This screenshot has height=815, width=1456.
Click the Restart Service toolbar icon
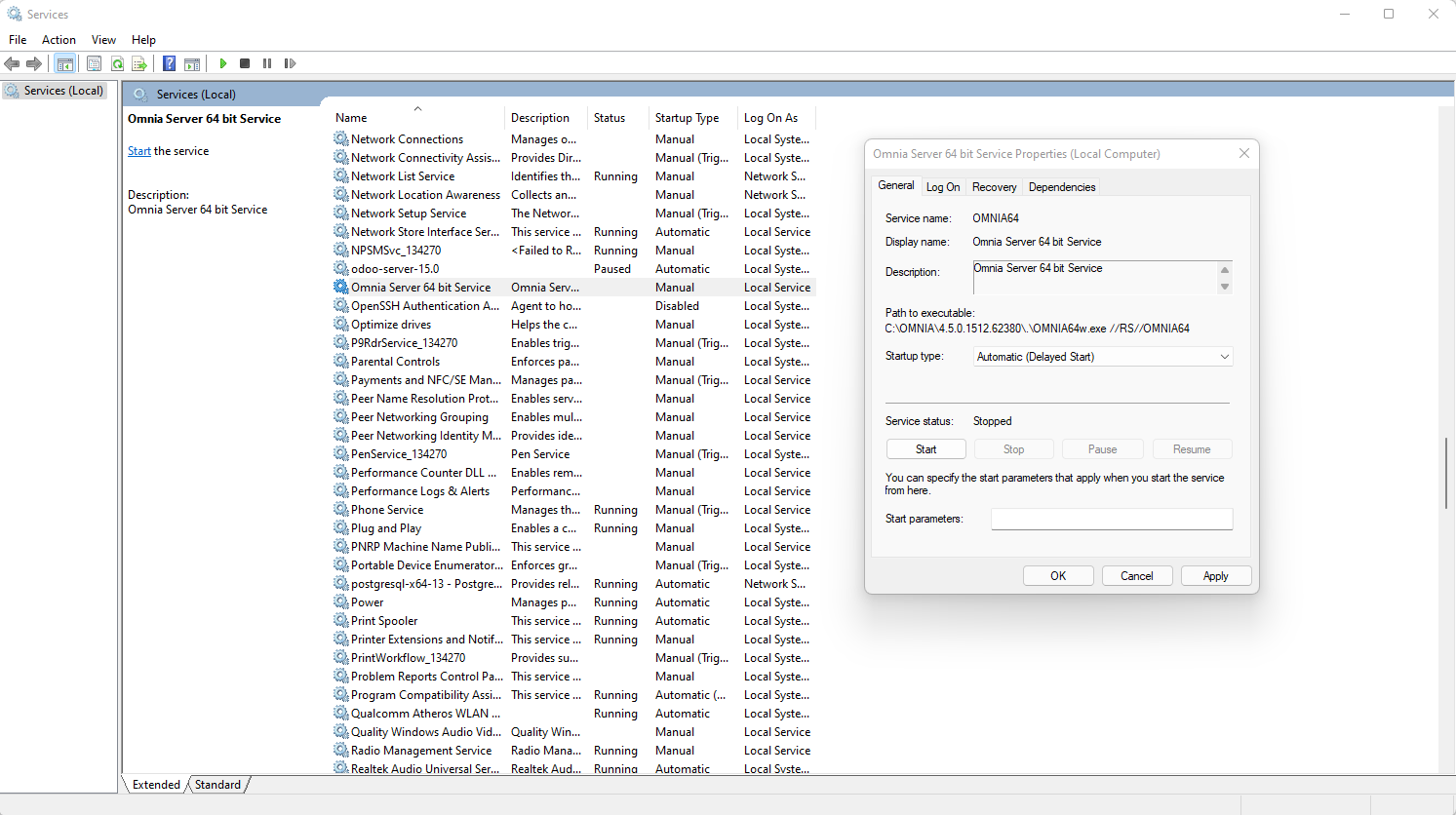tap(290, 63)
